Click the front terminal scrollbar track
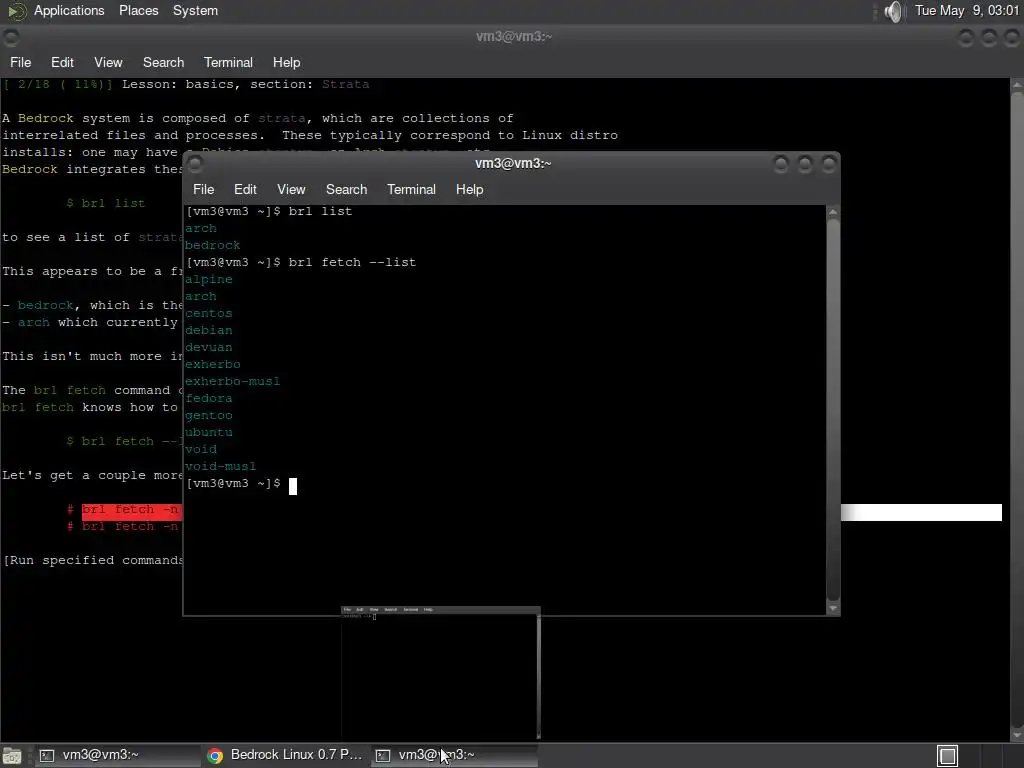The height and width of the screenshot is (768, 1024). click(833, 409)
